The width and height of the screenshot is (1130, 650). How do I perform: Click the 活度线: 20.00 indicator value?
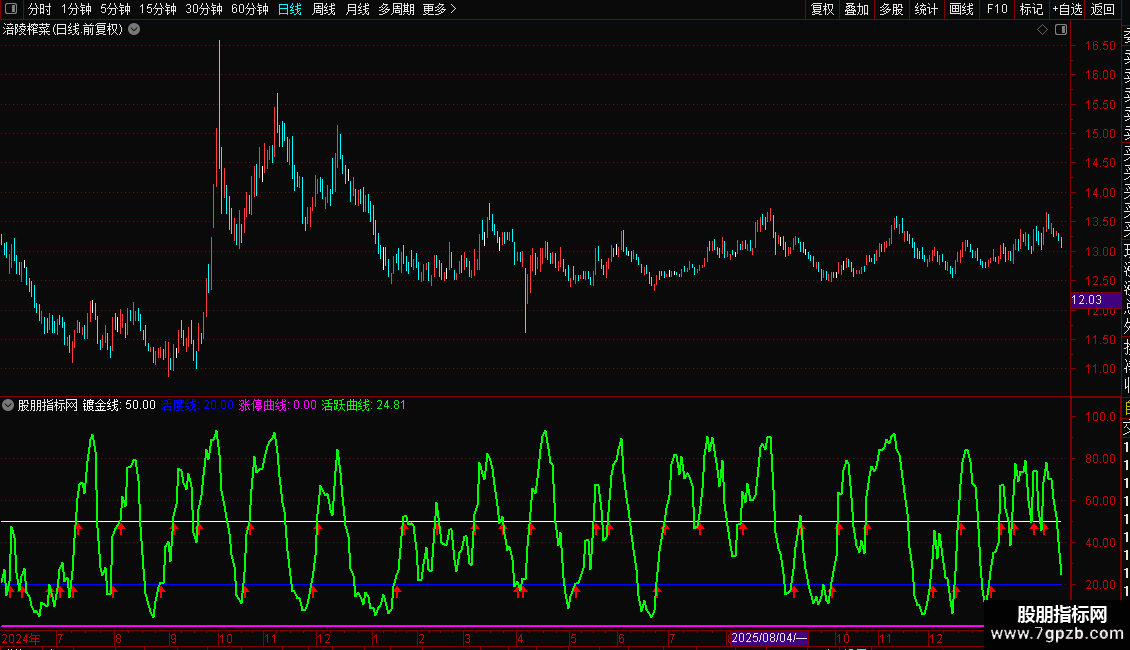pyautogui.click(x=197, y=405)
